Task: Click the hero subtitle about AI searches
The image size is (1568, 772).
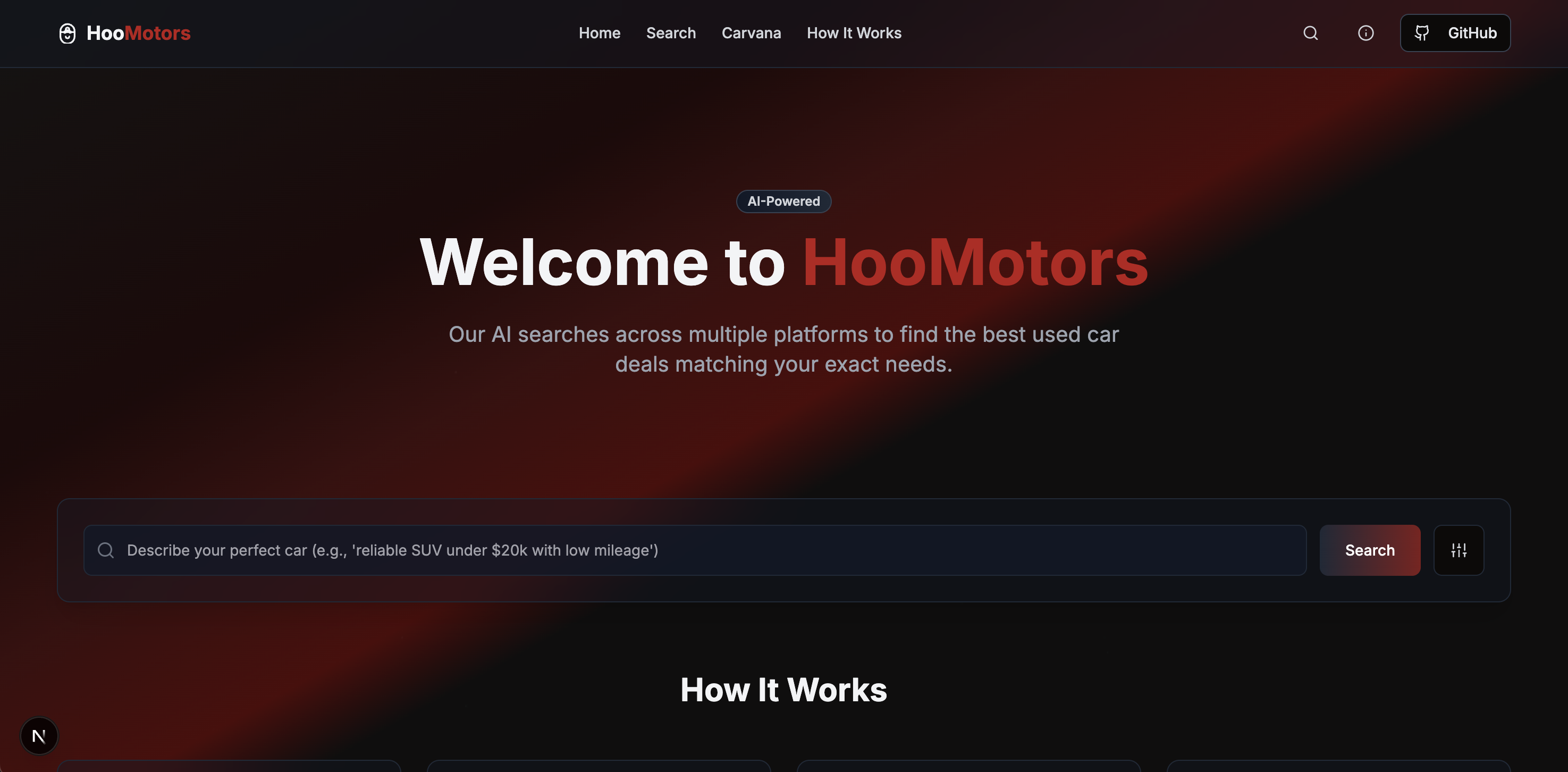Action: (x=783, y=349)
